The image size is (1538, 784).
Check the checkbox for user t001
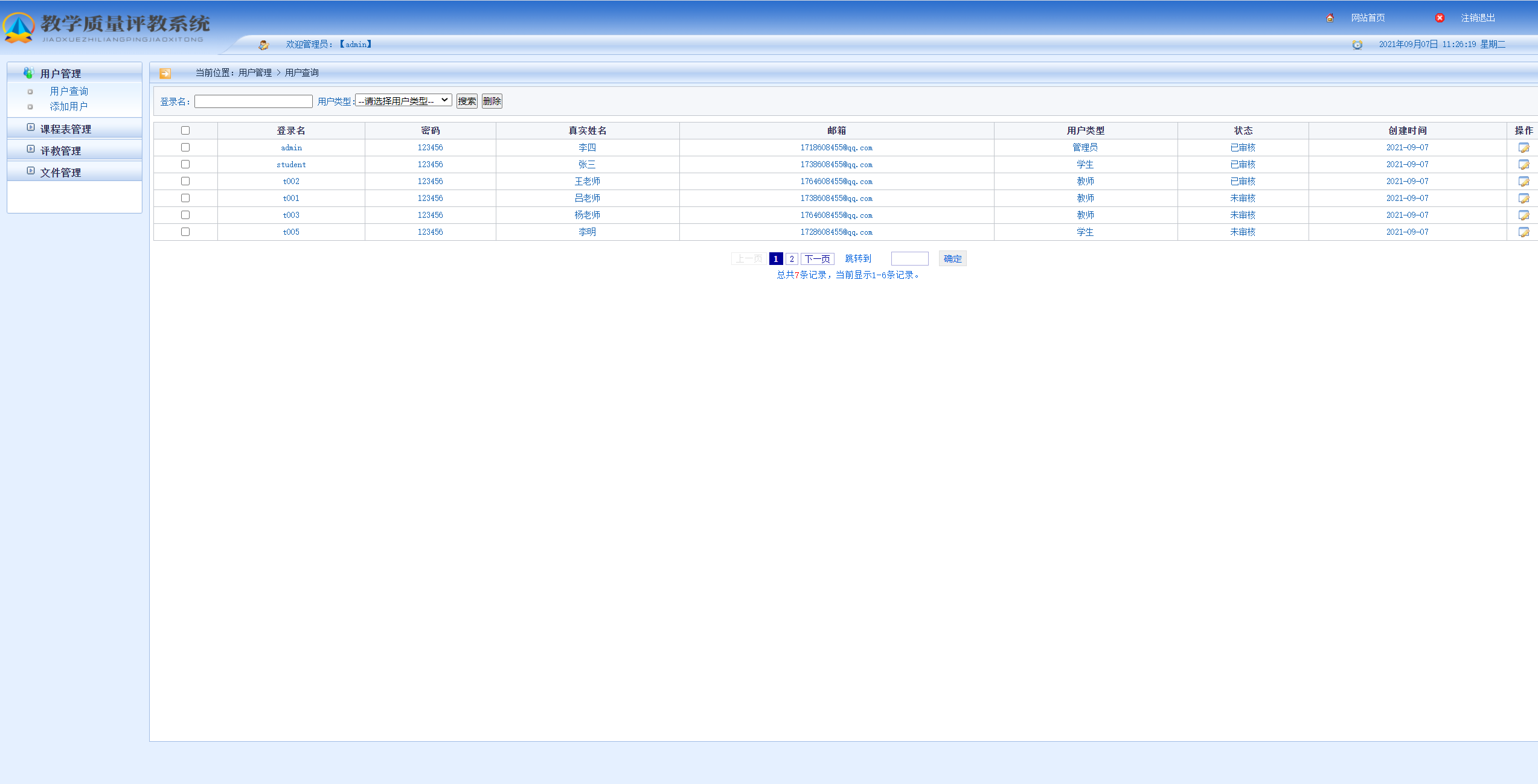coord(185,198)
